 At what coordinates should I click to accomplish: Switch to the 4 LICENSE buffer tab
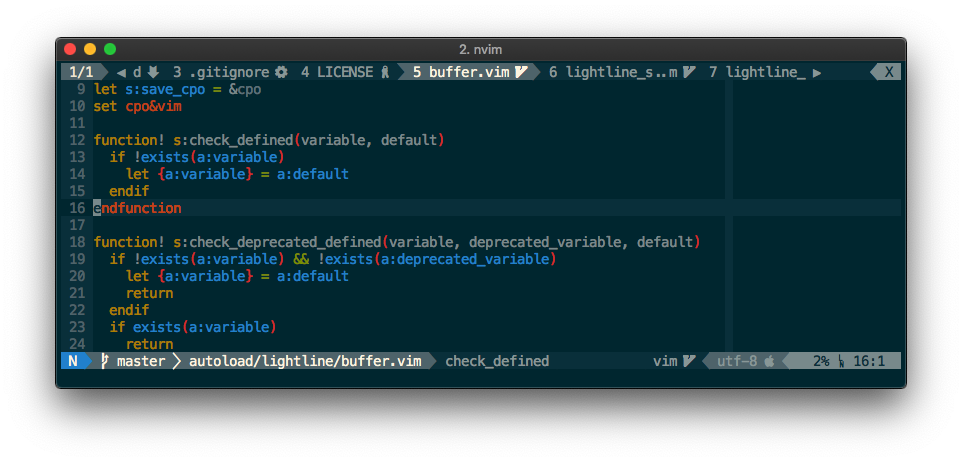[x=336, y=72]
